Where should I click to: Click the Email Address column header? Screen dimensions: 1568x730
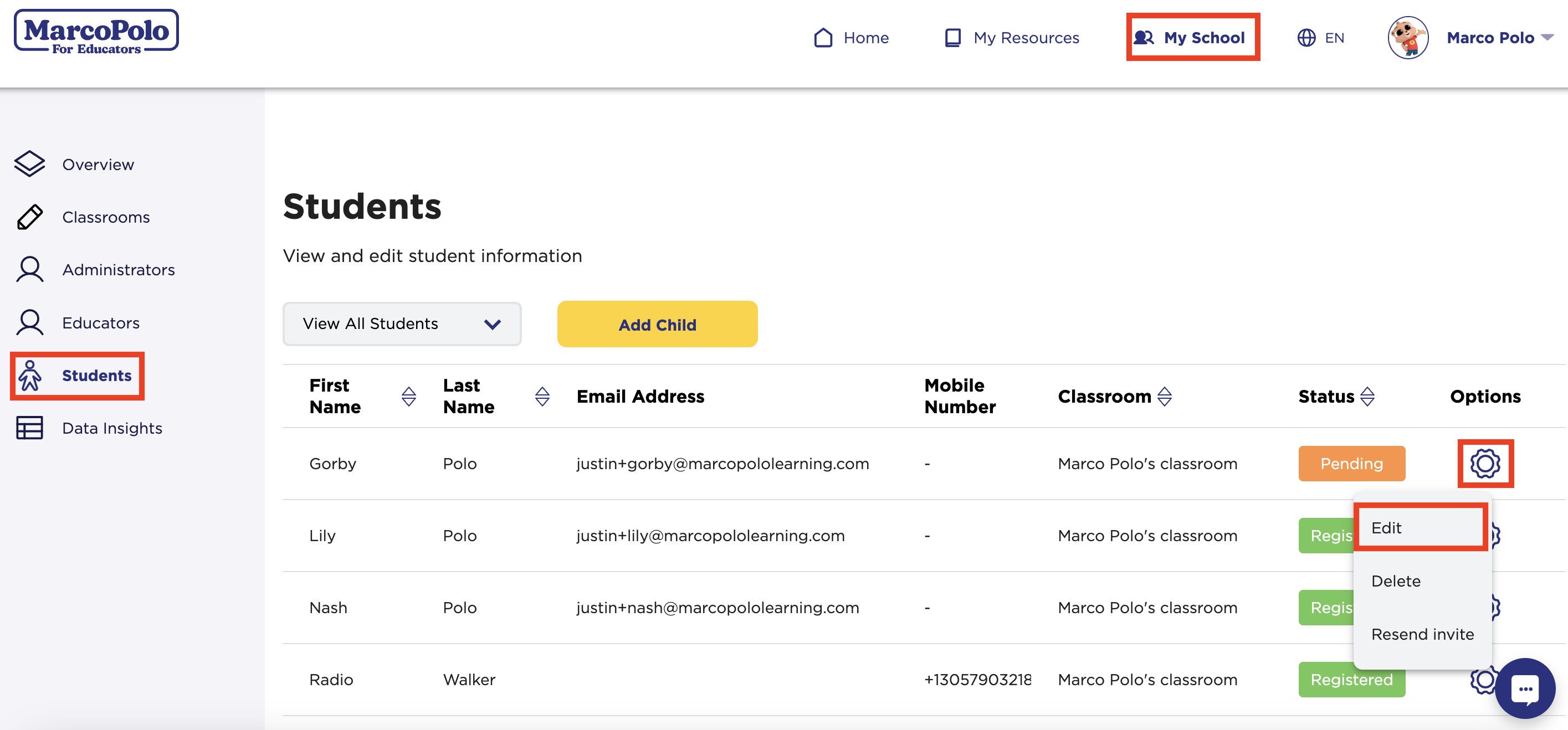click(640, 396)
